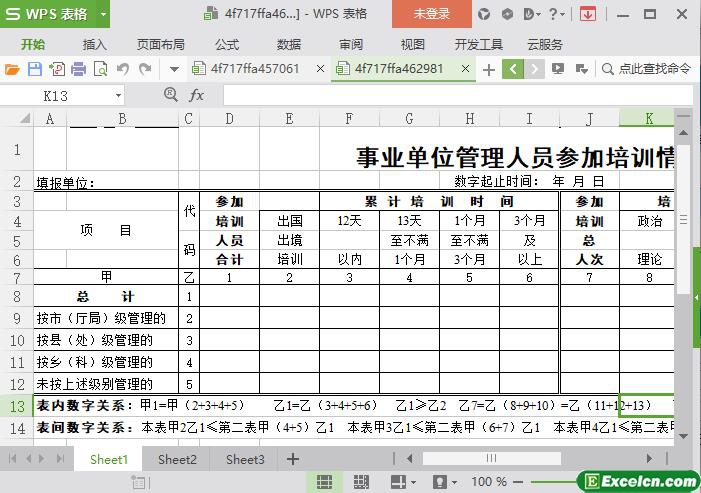
Task: Open the 页面布局 ribbon tab
Action: click(160, 45)
